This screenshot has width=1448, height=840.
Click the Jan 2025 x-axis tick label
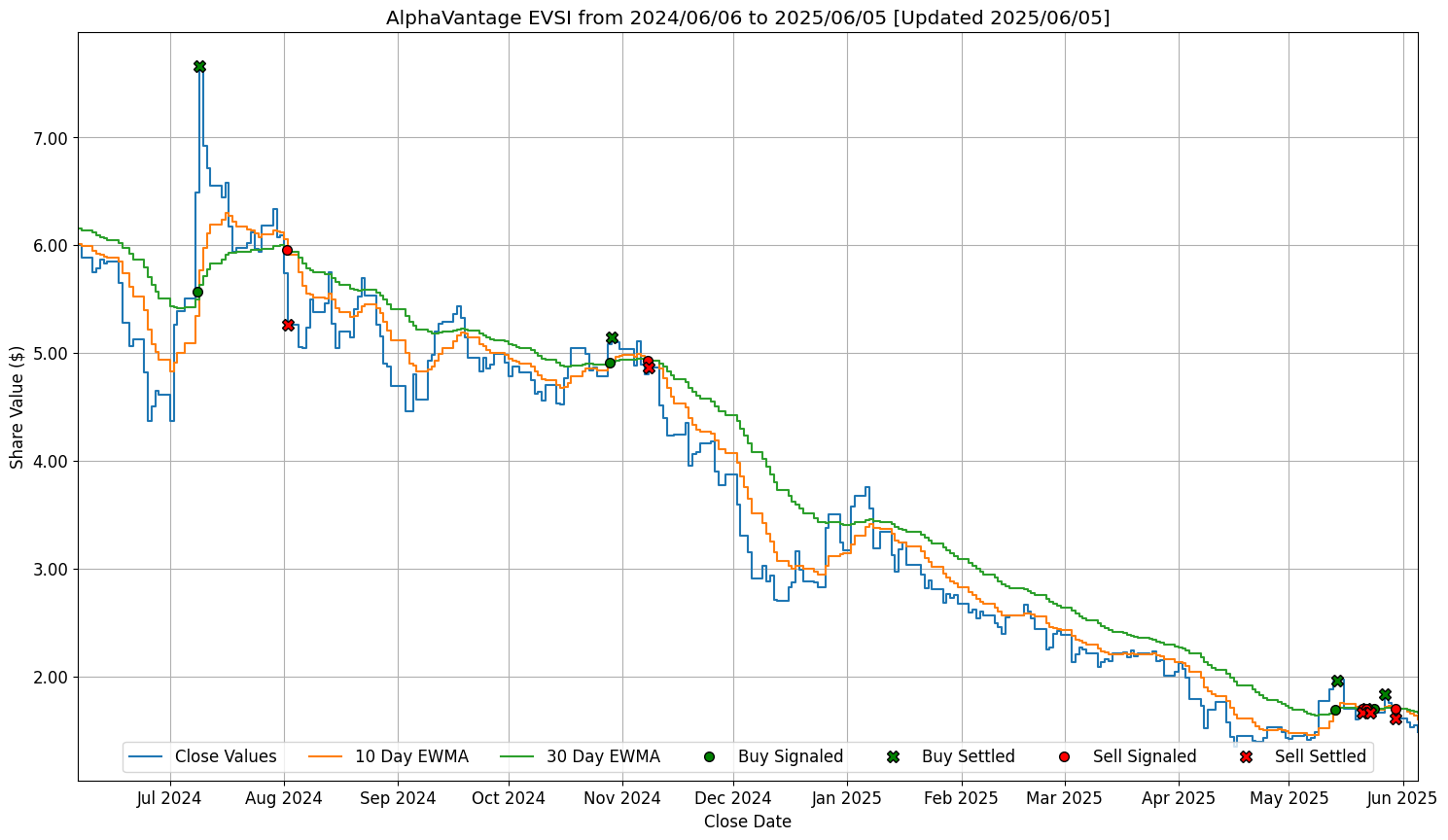click(x=847, y=798)
